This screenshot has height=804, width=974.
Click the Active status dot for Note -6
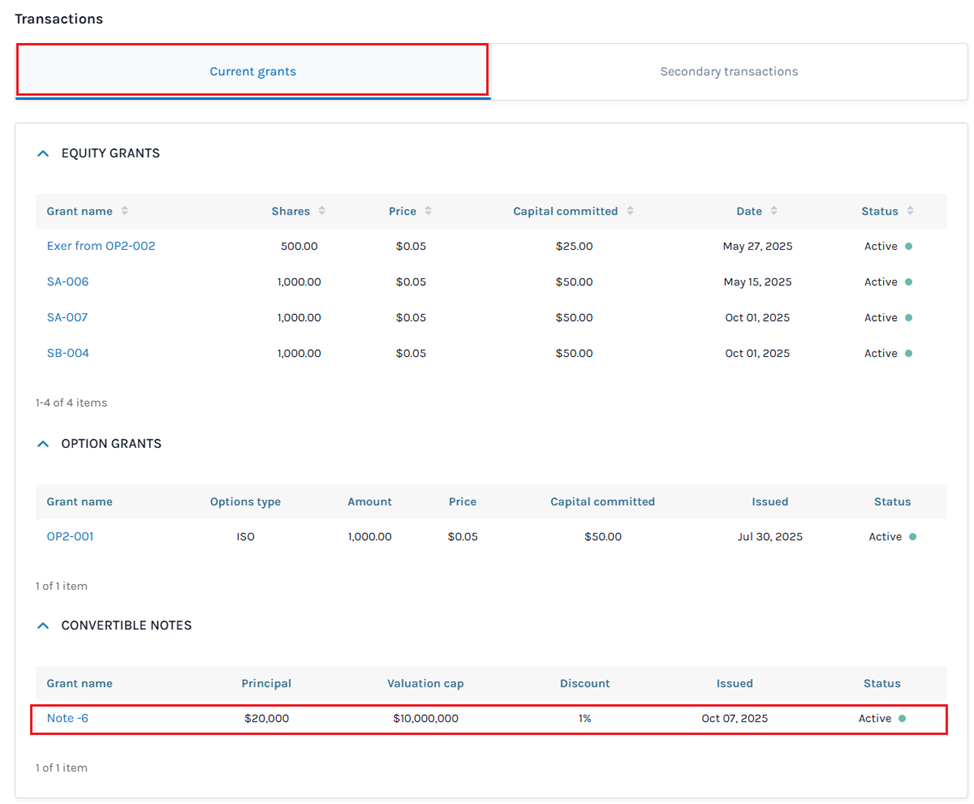(902, 718)
